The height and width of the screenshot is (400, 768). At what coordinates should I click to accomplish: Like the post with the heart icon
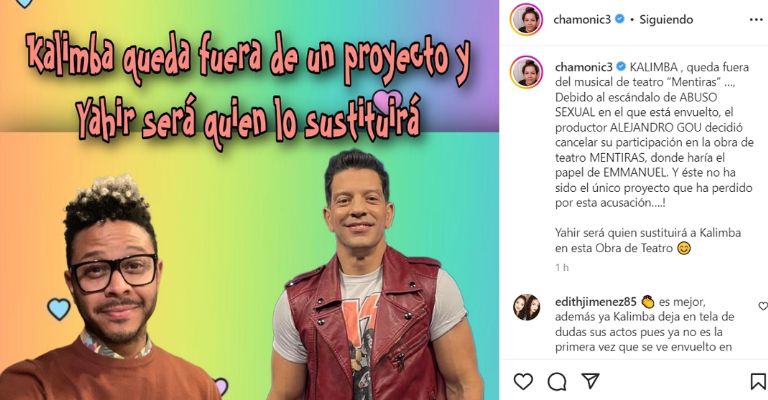pyautogui.click(x=523, y=381)
